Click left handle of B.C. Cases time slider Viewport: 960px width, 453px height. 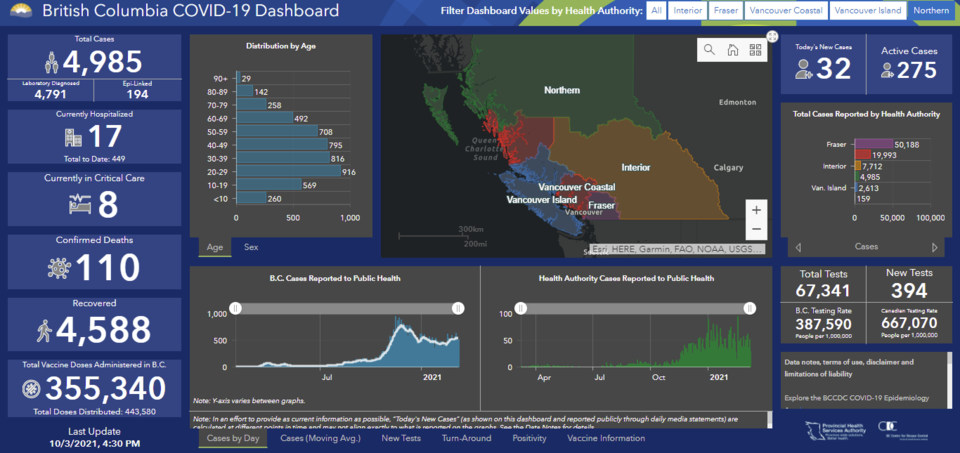pyautogui.click(x=235, y=309)
